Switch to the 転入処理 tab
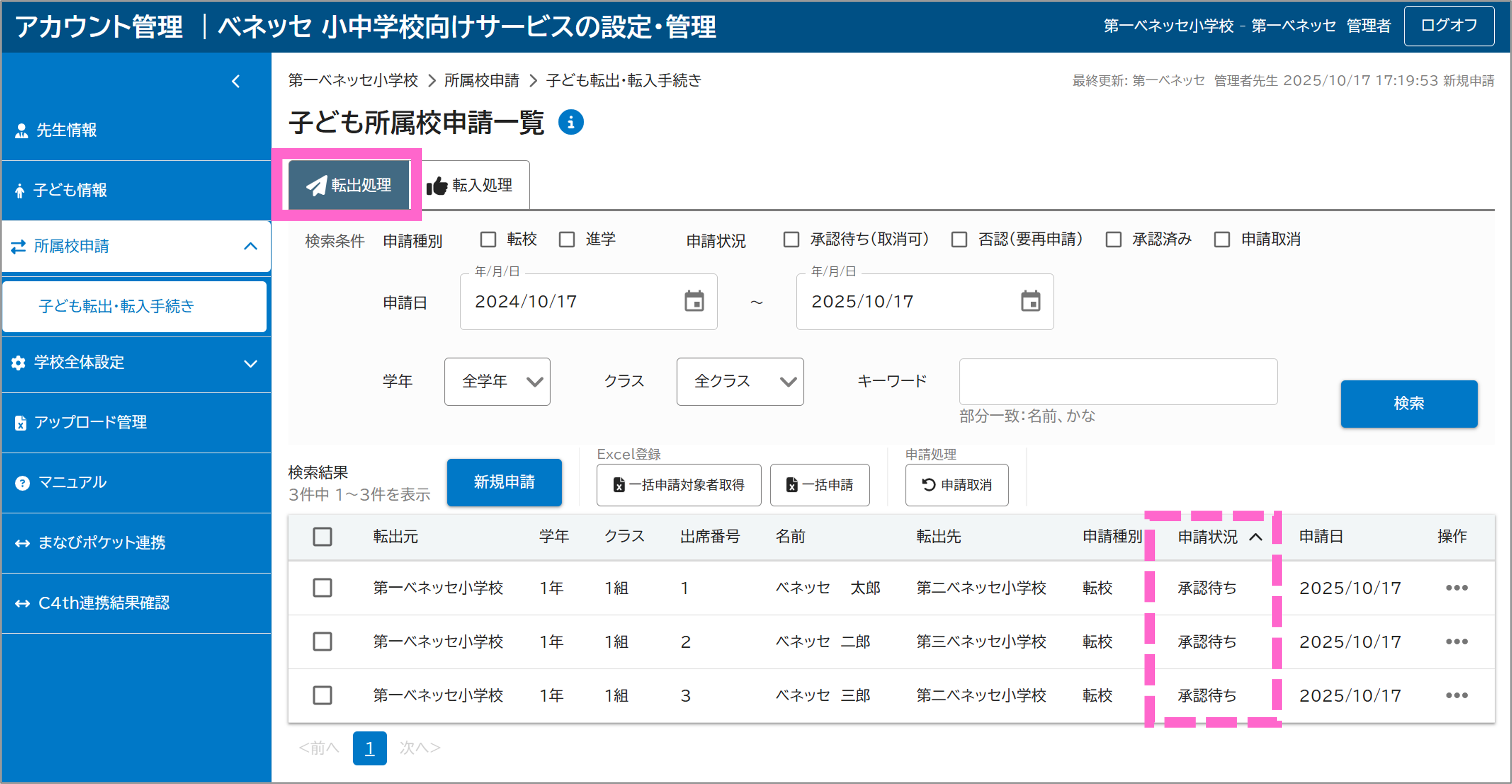 tap(474, 185)
